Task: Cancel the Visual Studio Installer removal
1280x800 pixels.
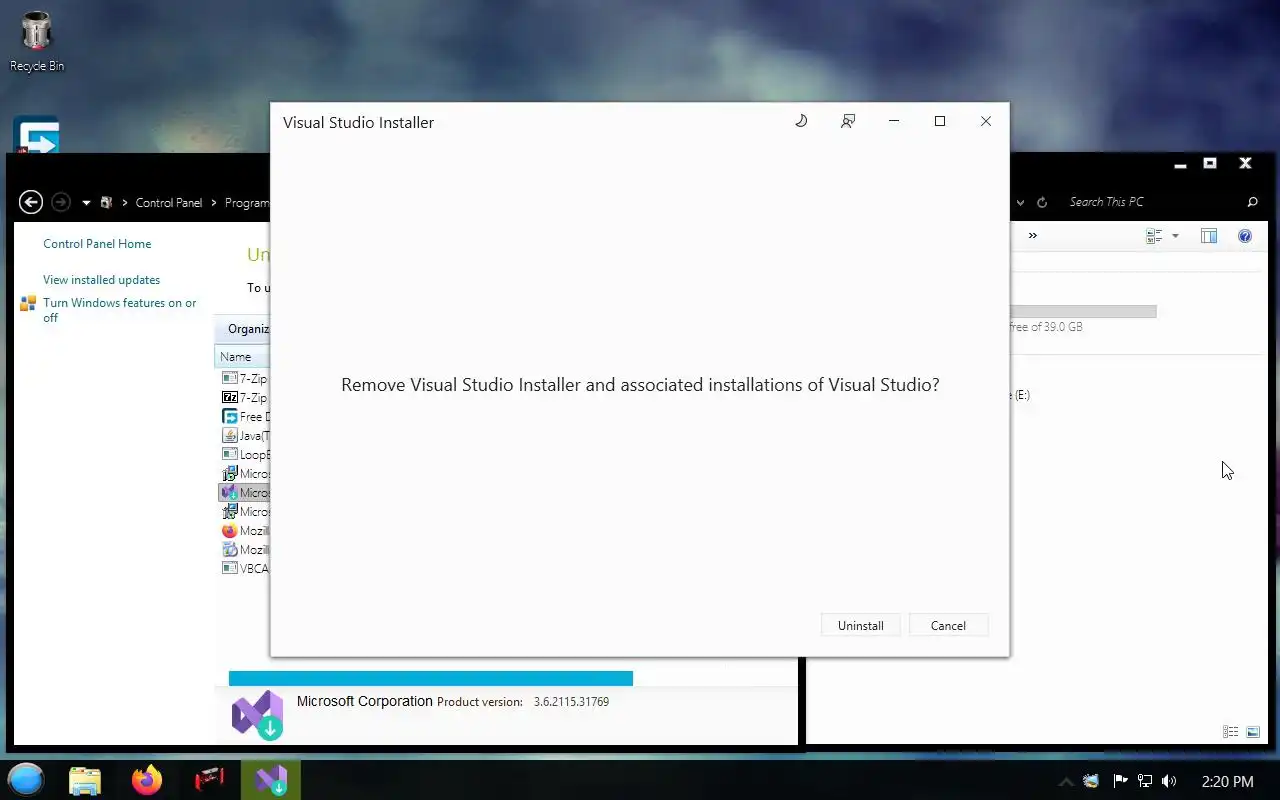Action: (948, 625)
